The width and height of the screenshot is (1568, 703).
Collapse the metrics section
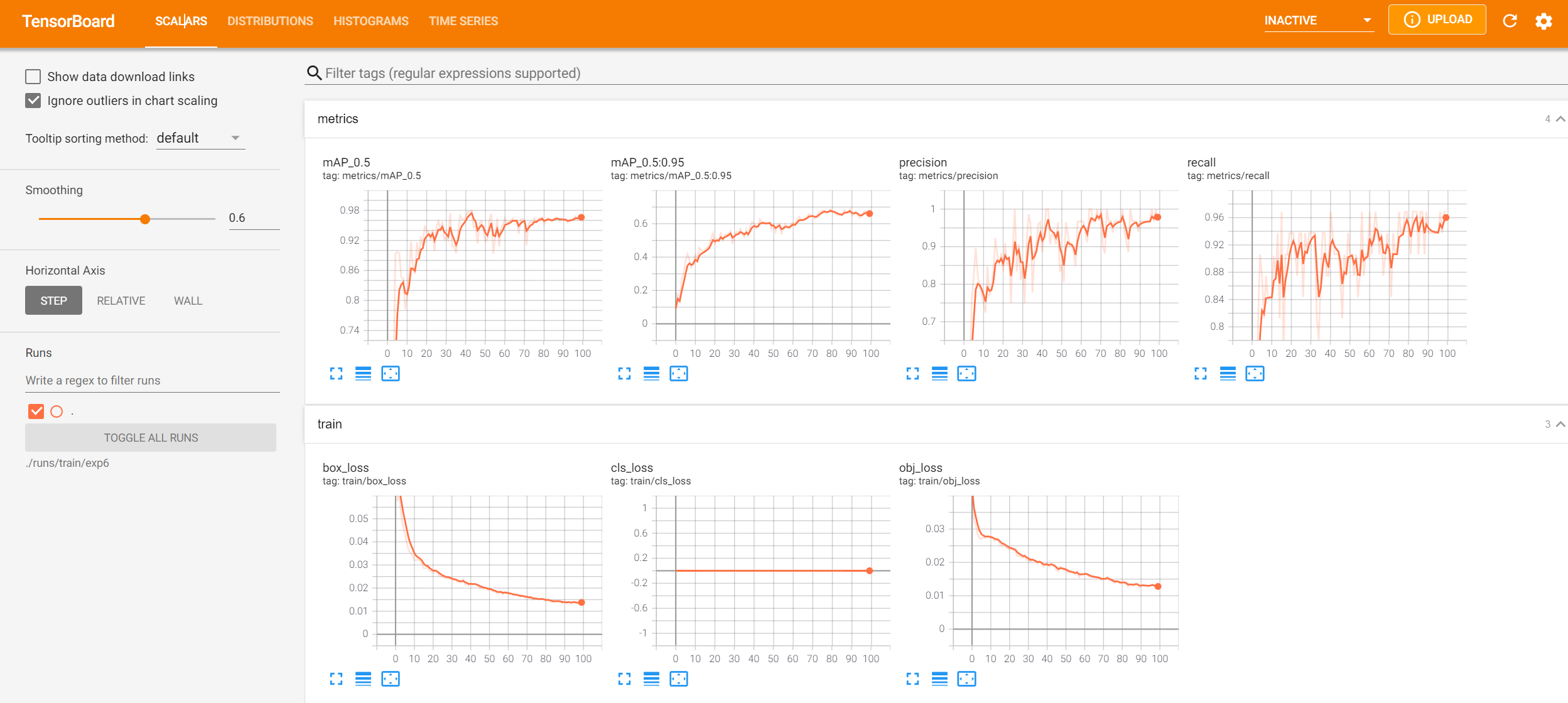tap(1560, 119)
